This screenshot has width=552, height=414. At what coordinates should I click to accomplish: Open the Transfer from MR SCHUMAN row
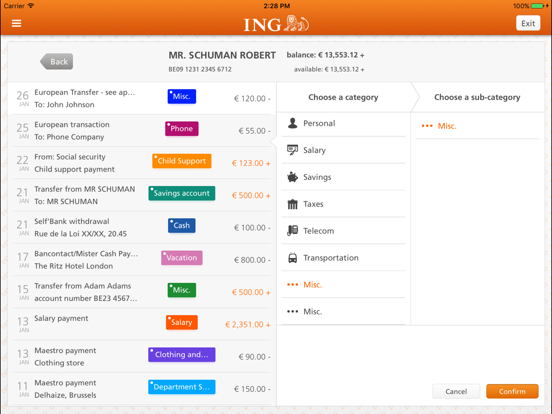142,195
